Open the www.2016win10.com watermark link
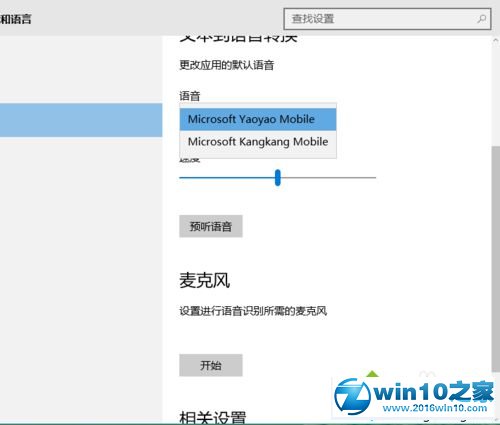This screenshot has height=425, width=500. pos(435,408)
